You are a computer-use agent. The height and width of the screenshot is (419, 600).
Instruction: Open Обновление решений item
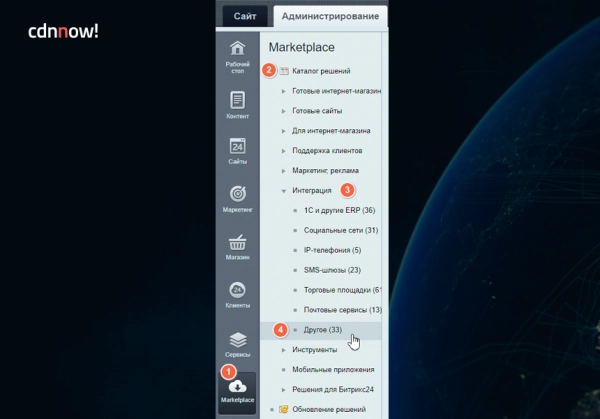[x=329, y=409]
